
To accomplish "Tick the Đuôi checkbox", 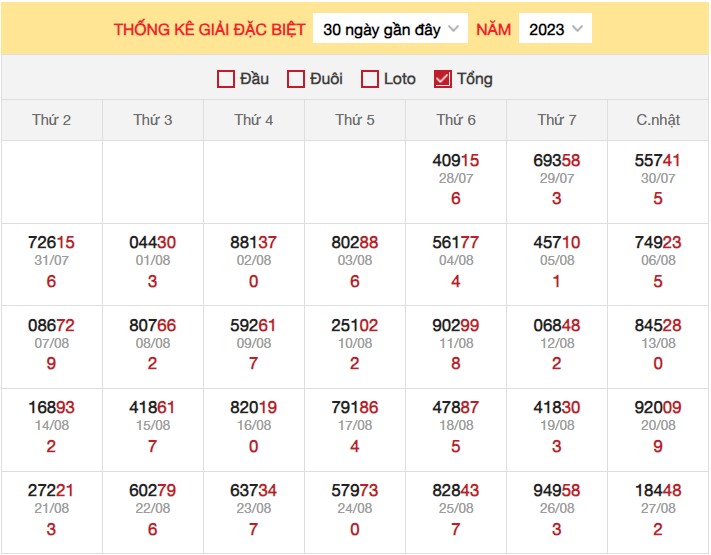I will click(296, 79).
